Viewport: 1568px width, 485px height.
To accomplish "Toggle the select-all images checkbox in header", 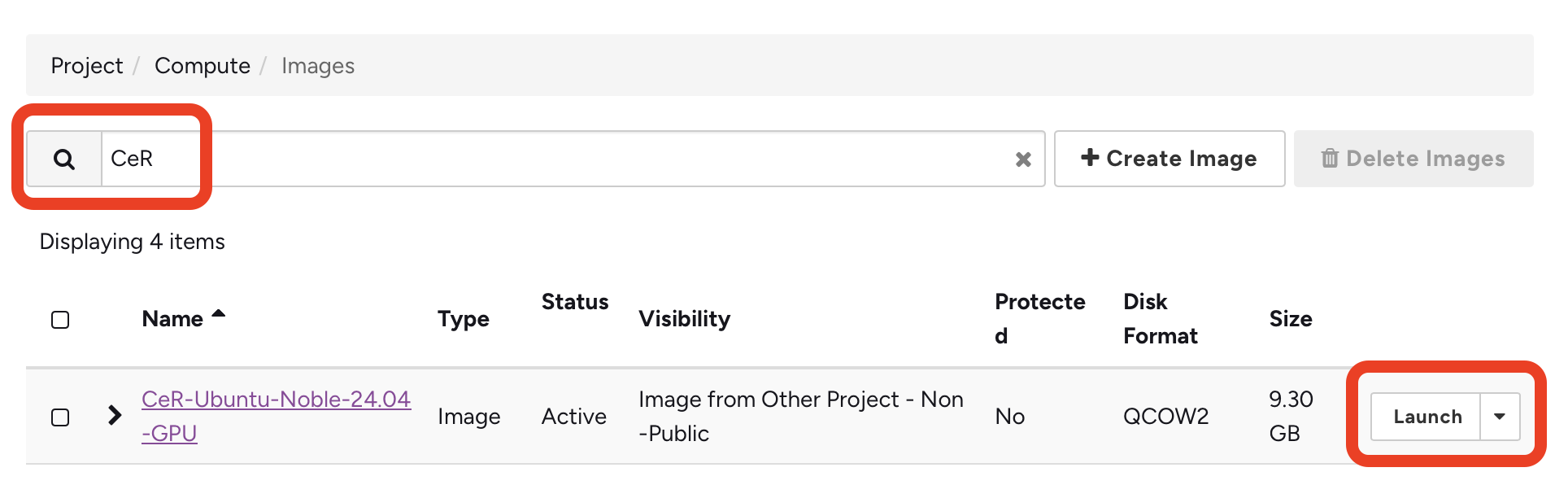I will tap(60, 320).
